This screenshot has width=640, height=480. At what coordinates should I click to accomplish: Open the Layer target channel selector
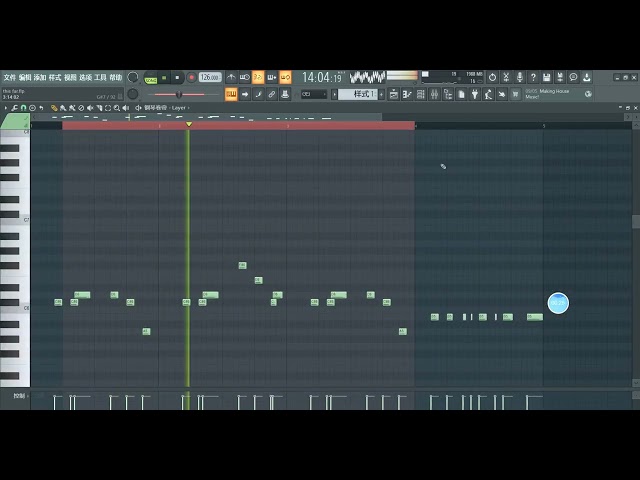point(180,108)
